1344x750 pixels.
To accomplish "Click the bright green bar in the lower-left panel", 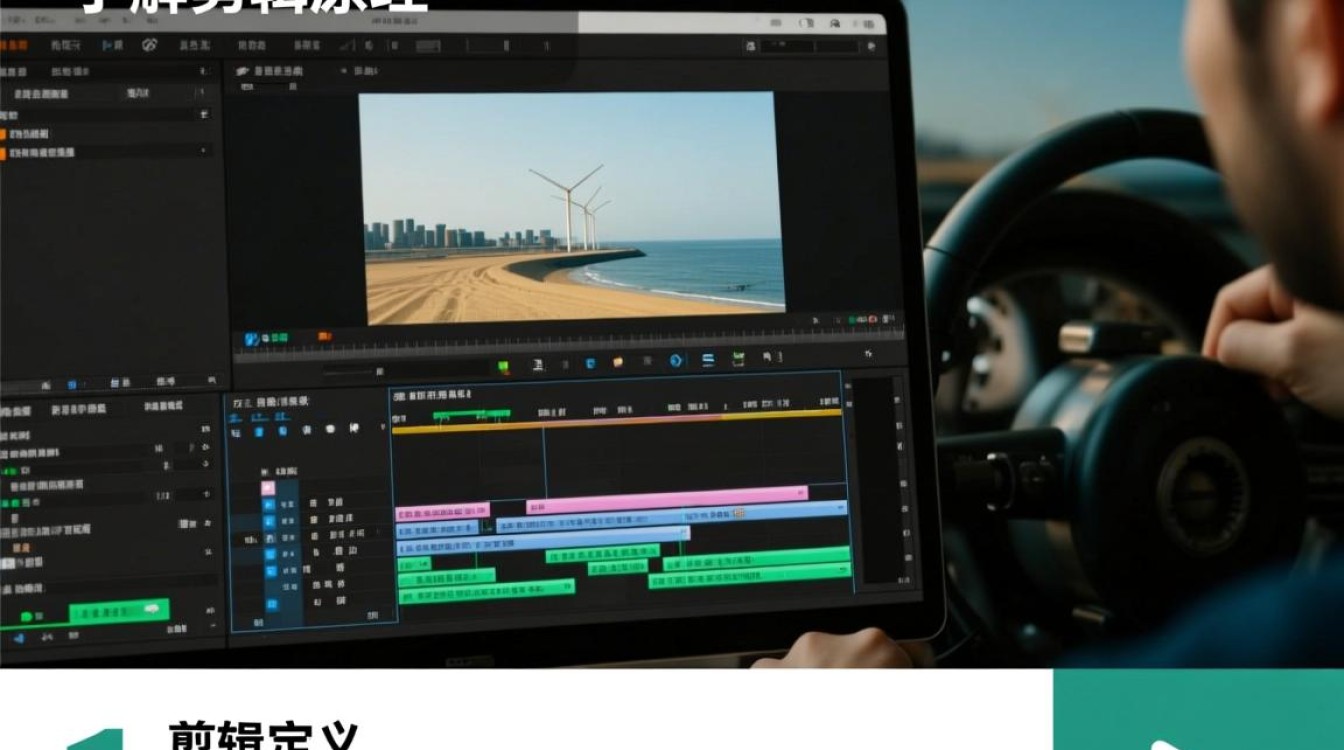I will click(x=119, y=609).
